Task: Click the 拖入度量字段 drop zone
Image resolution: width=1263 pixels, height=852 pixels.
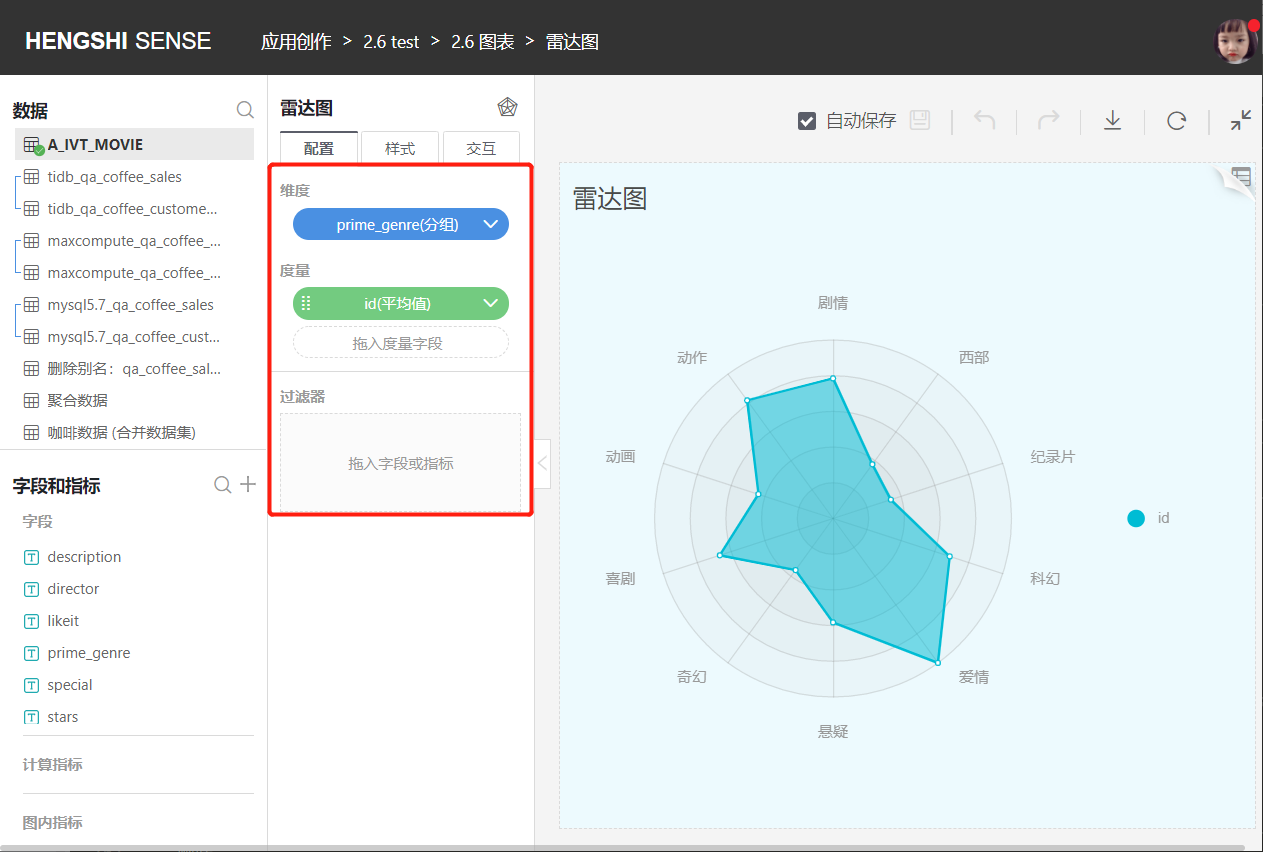Action: point(401,343)
